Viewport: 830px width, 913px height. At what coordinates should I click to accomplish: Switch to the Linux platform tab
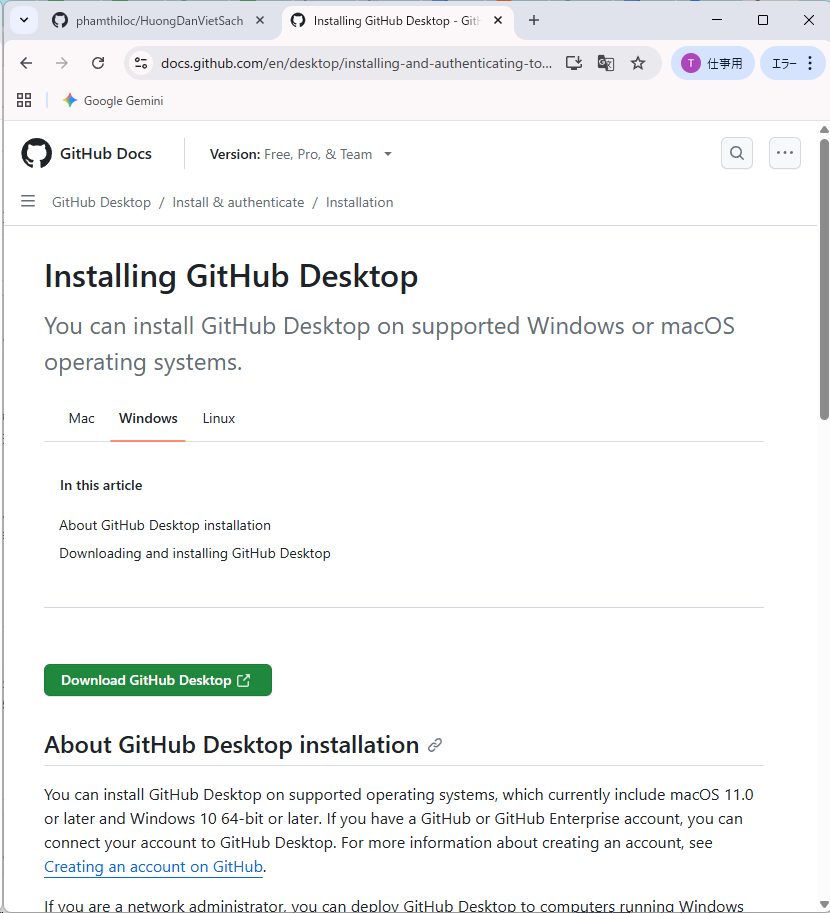[219, 418]
